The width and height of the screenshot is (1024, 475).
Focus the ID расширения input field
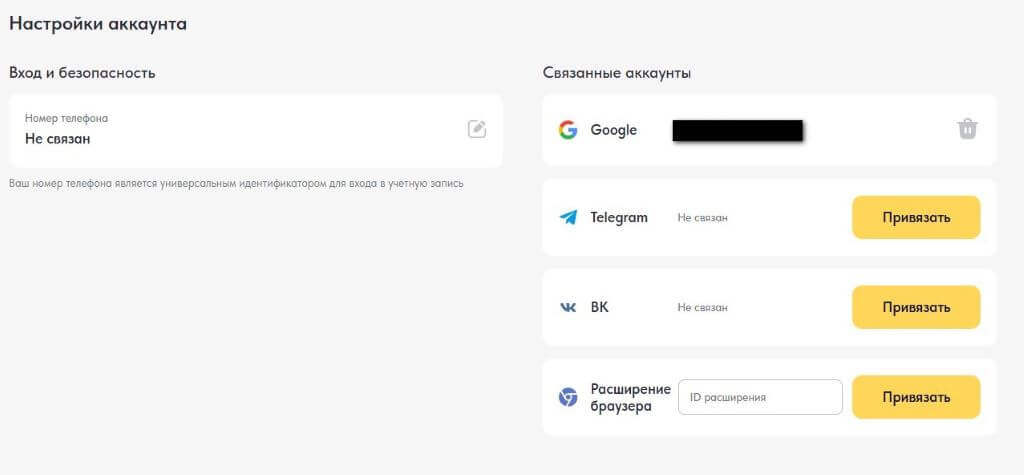[x=760, y=397]
